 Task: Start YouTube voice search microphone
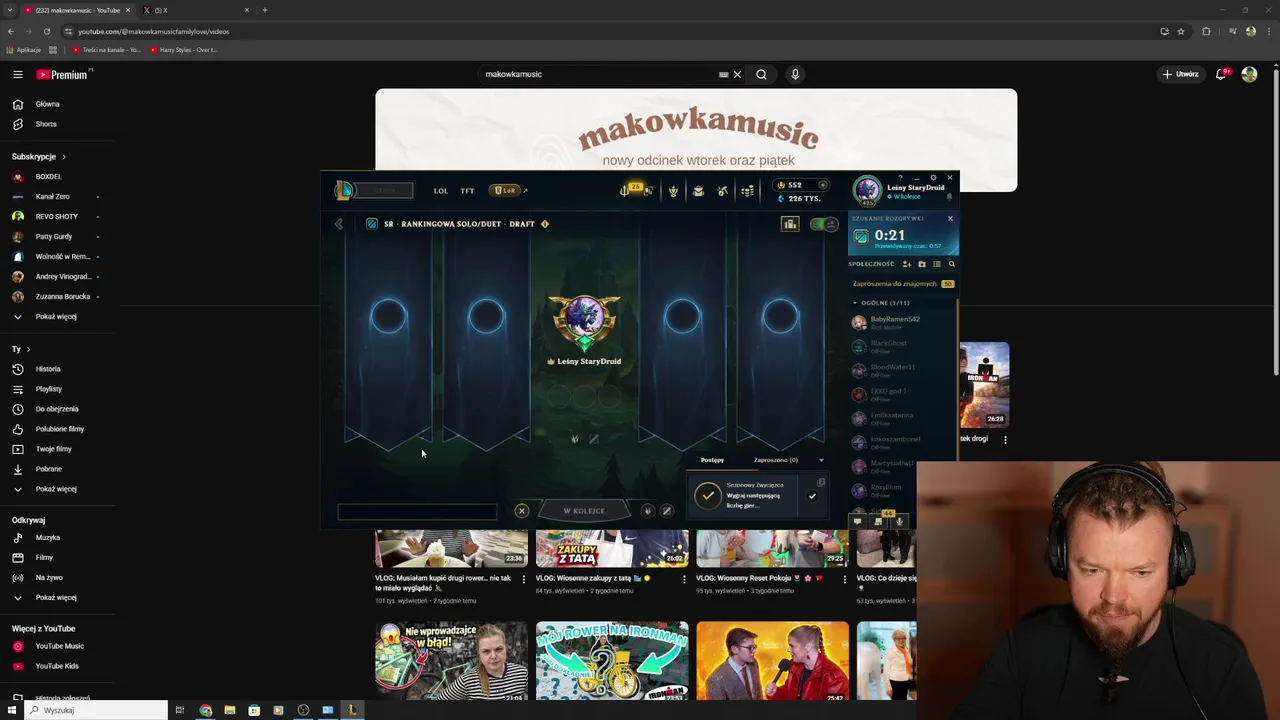(795, 74)
